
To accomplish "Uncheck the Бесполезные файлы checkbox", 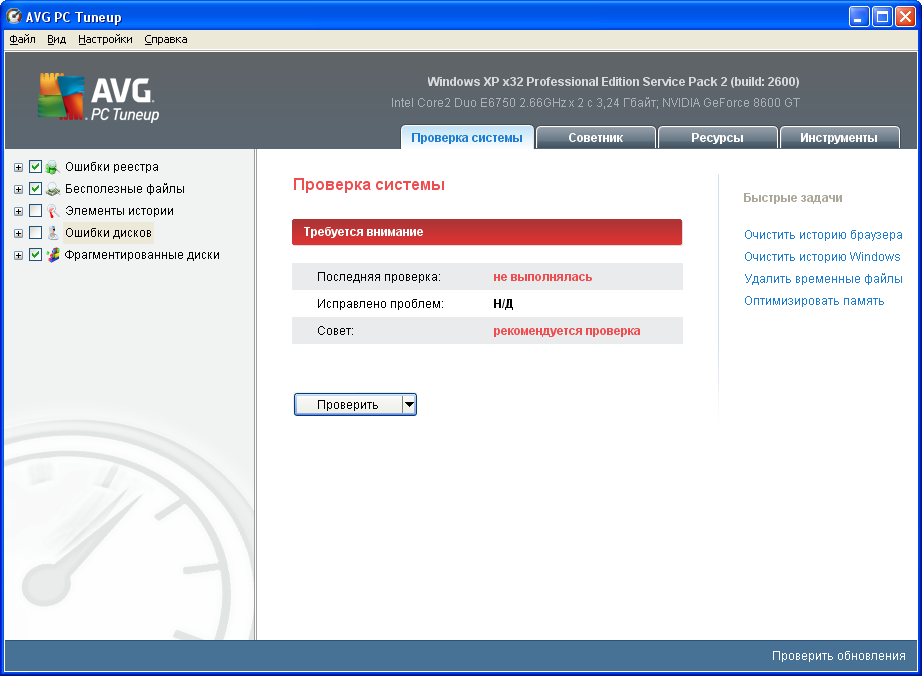I will point(35,189).
